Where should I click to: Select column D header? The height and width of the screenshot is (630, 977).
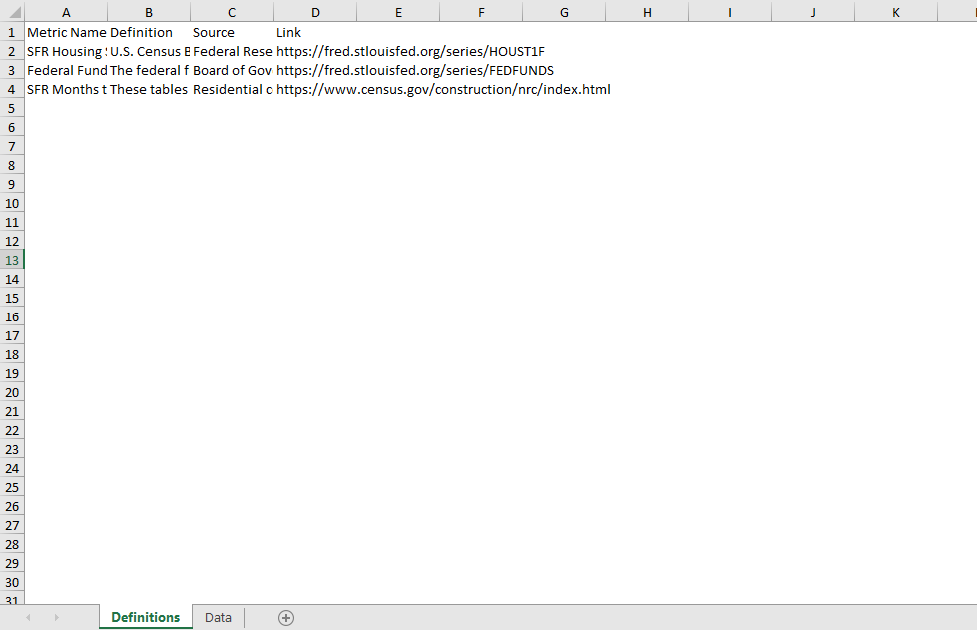pyautogui.click(x=315, y=12)
